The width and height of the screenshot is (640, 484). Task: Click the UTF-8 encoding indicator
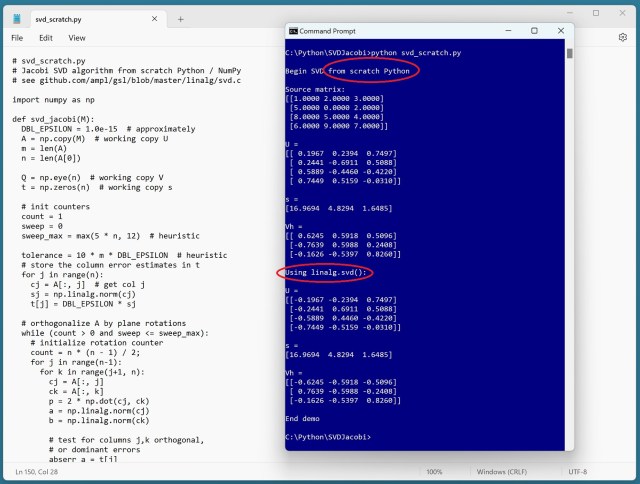pyautogui.click(x=579, y=471)
